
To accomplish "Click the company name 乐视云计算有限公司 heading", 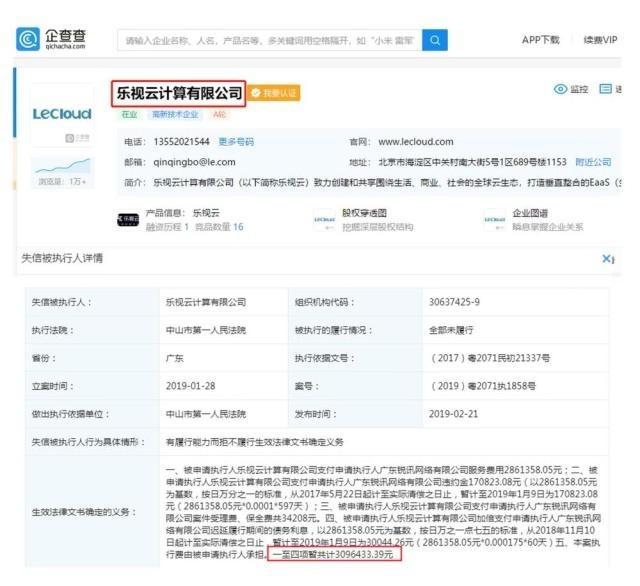I will [x=179, y=93].
